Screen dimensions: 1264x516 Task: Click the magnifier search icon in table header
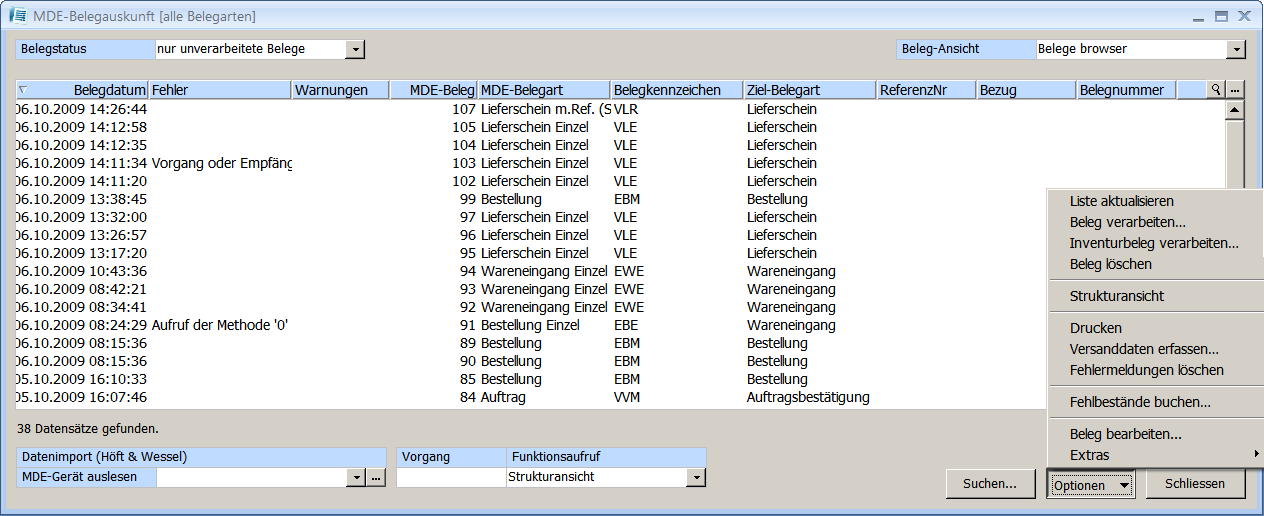(1216, 90)
